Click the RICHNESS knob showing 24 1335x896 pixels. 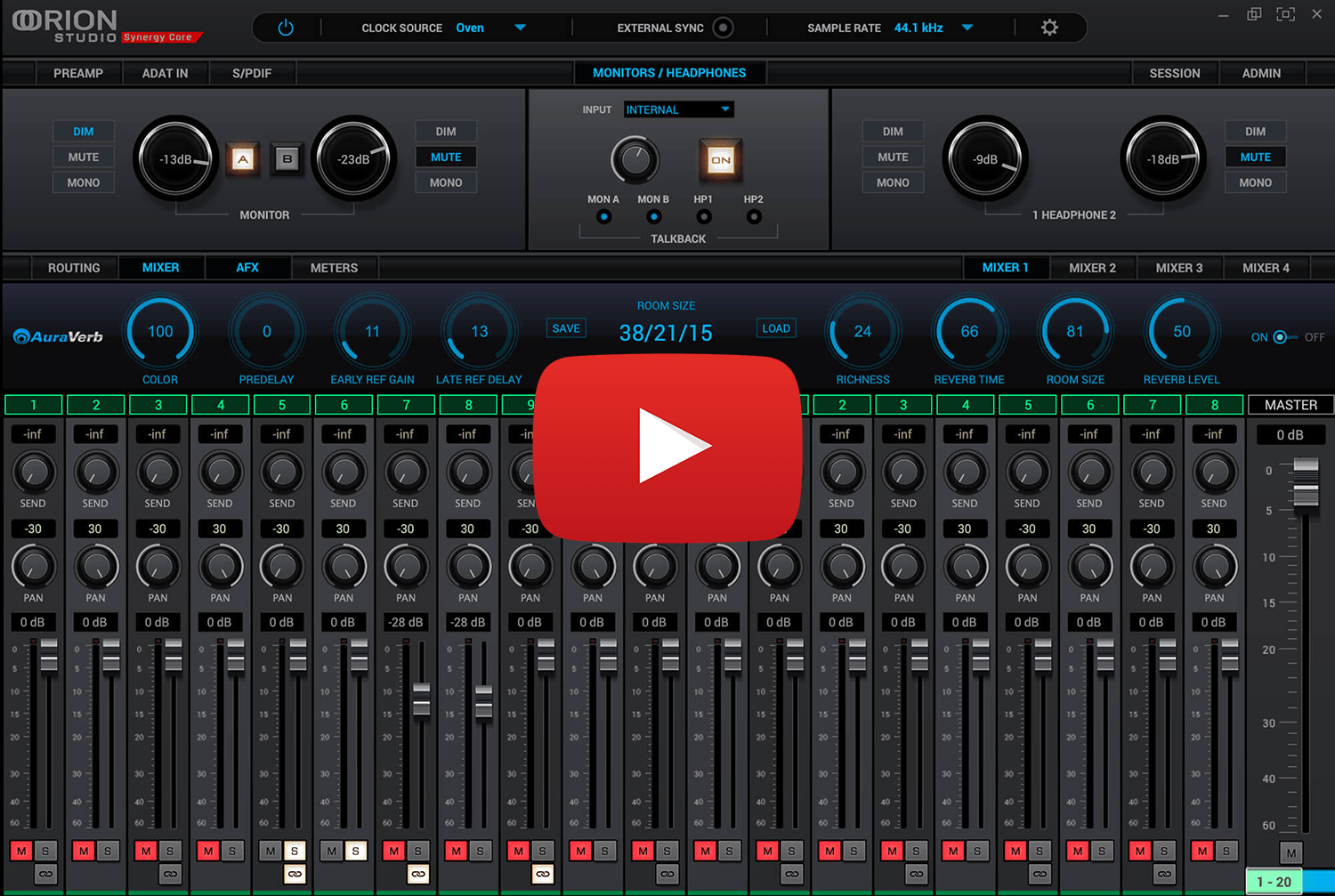pyautogui.click(x=862, y=332)
